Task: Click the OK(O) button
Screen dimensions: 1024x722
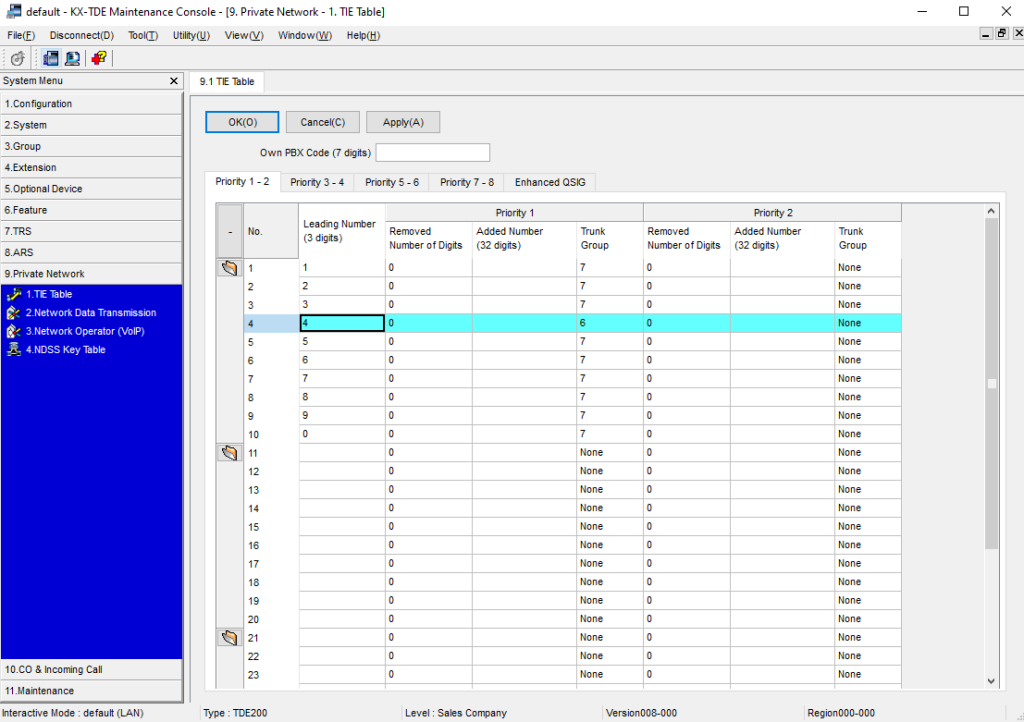Action: pyautogui.click(x=242, y=122)
